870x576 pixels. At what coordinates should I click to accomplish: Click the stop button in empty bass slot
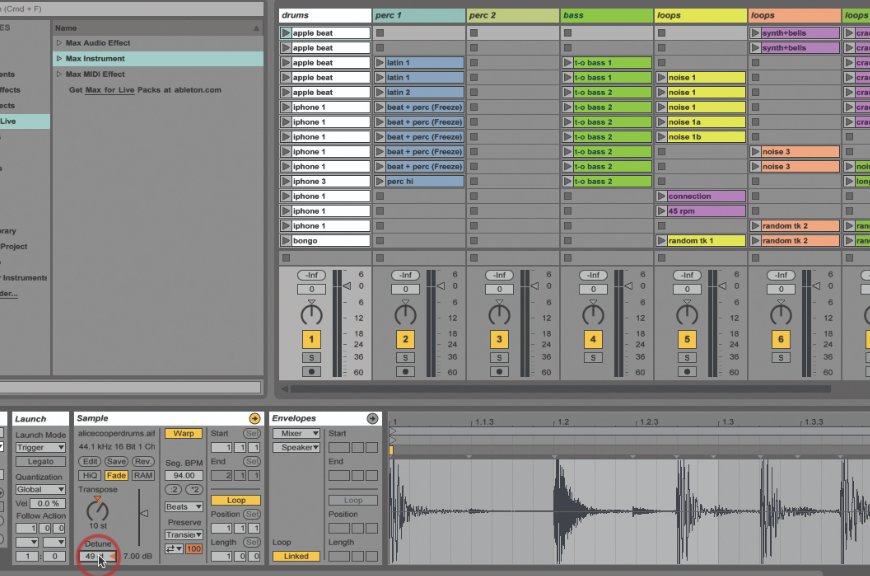point(567,33)
